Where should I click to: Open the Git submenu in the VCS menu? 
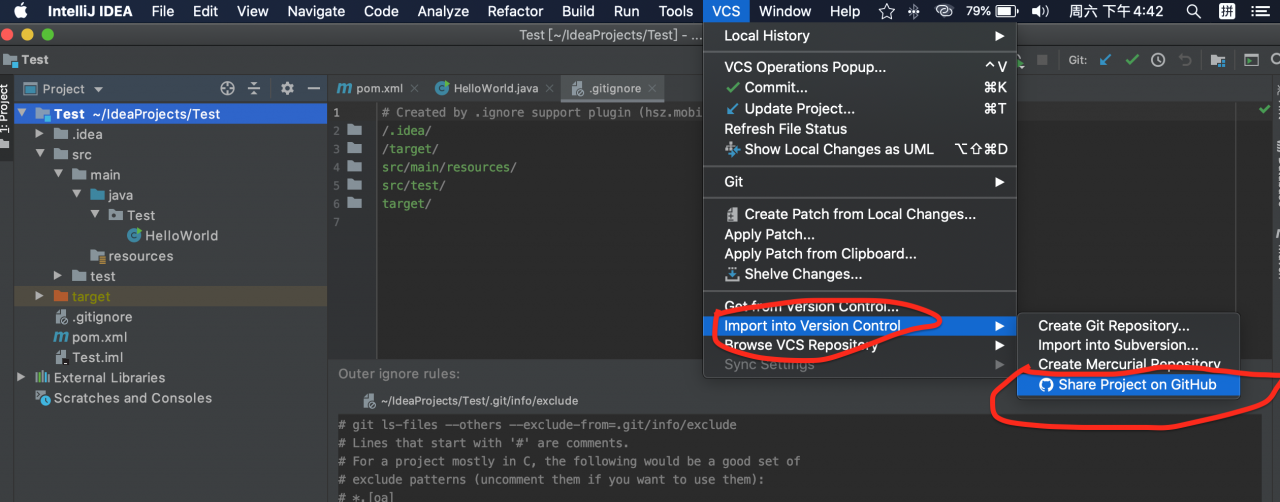click(860, 182)
